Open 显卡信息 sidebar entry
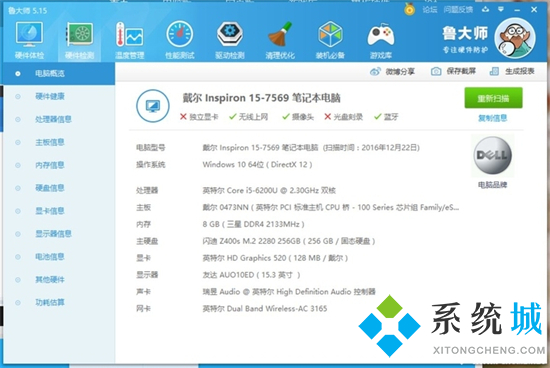Viewport: 550px width, 368px height. coord(59,211)
